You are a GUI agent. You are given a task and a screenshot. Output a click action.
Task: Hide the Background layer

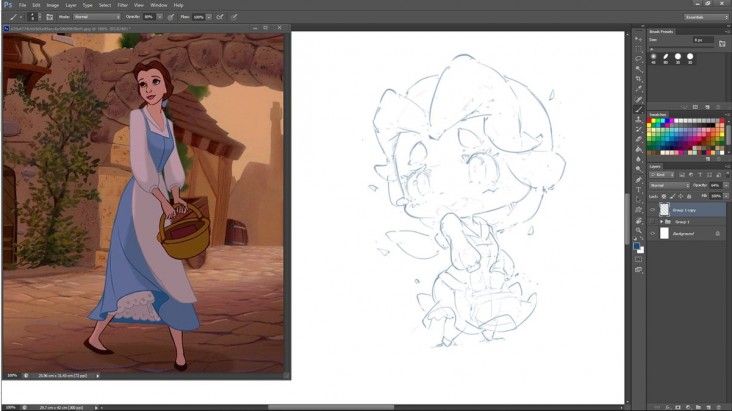point(652,233)
